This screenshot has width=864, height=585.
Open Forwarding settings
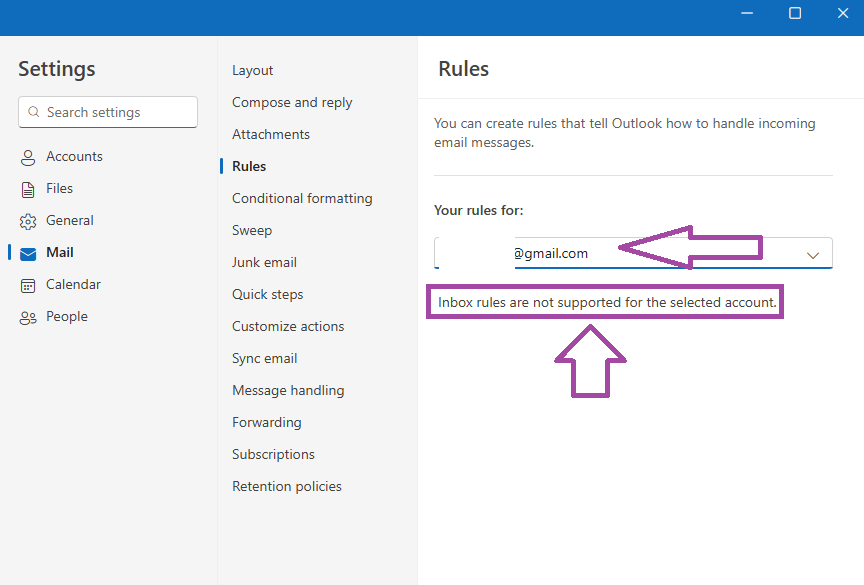[x=267, y=422]
